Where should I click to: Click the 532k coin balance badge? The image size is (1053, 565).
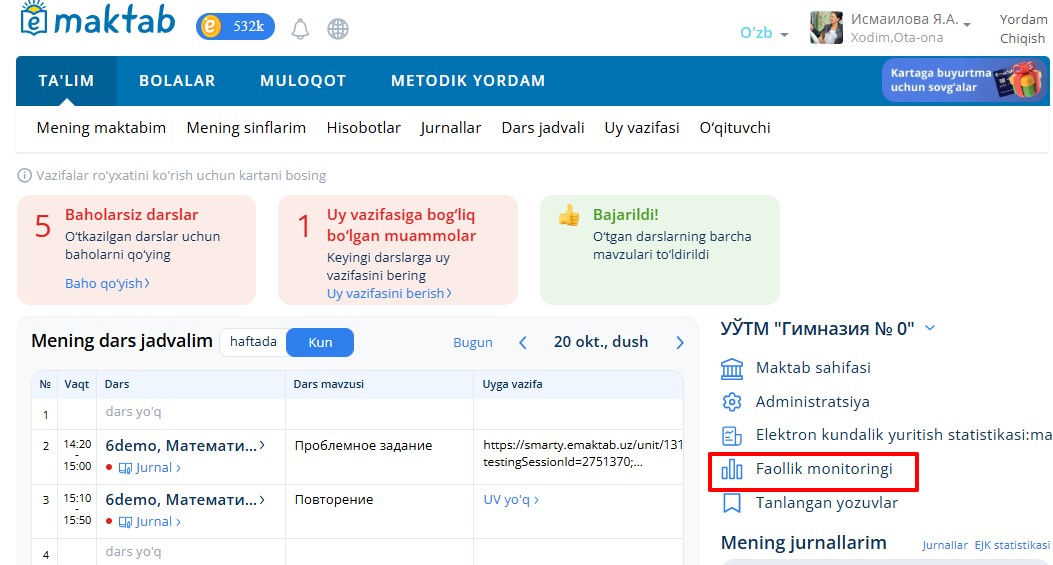(x=235, y=27)
